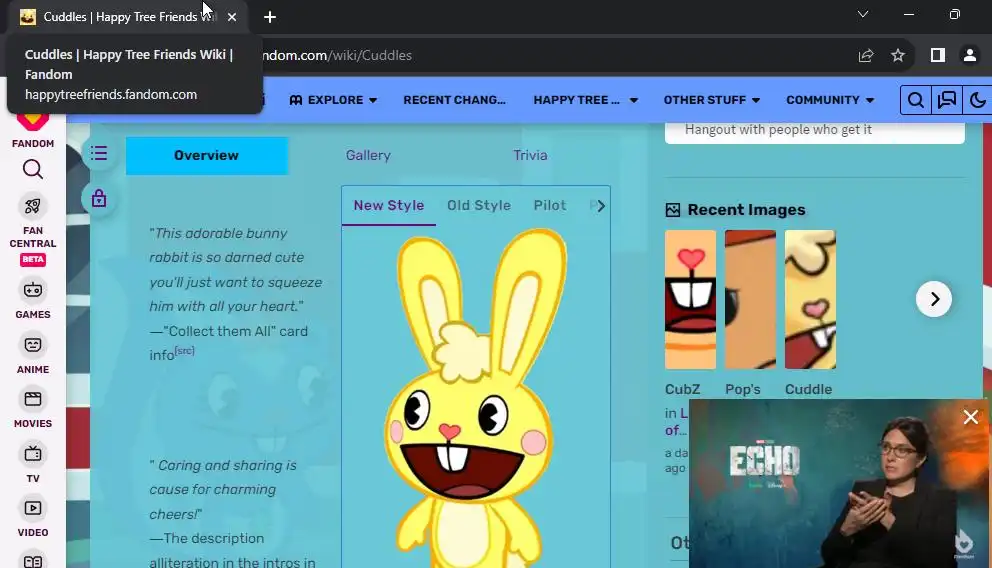Select the Old Style infobox tab

[x=479, y=206]
